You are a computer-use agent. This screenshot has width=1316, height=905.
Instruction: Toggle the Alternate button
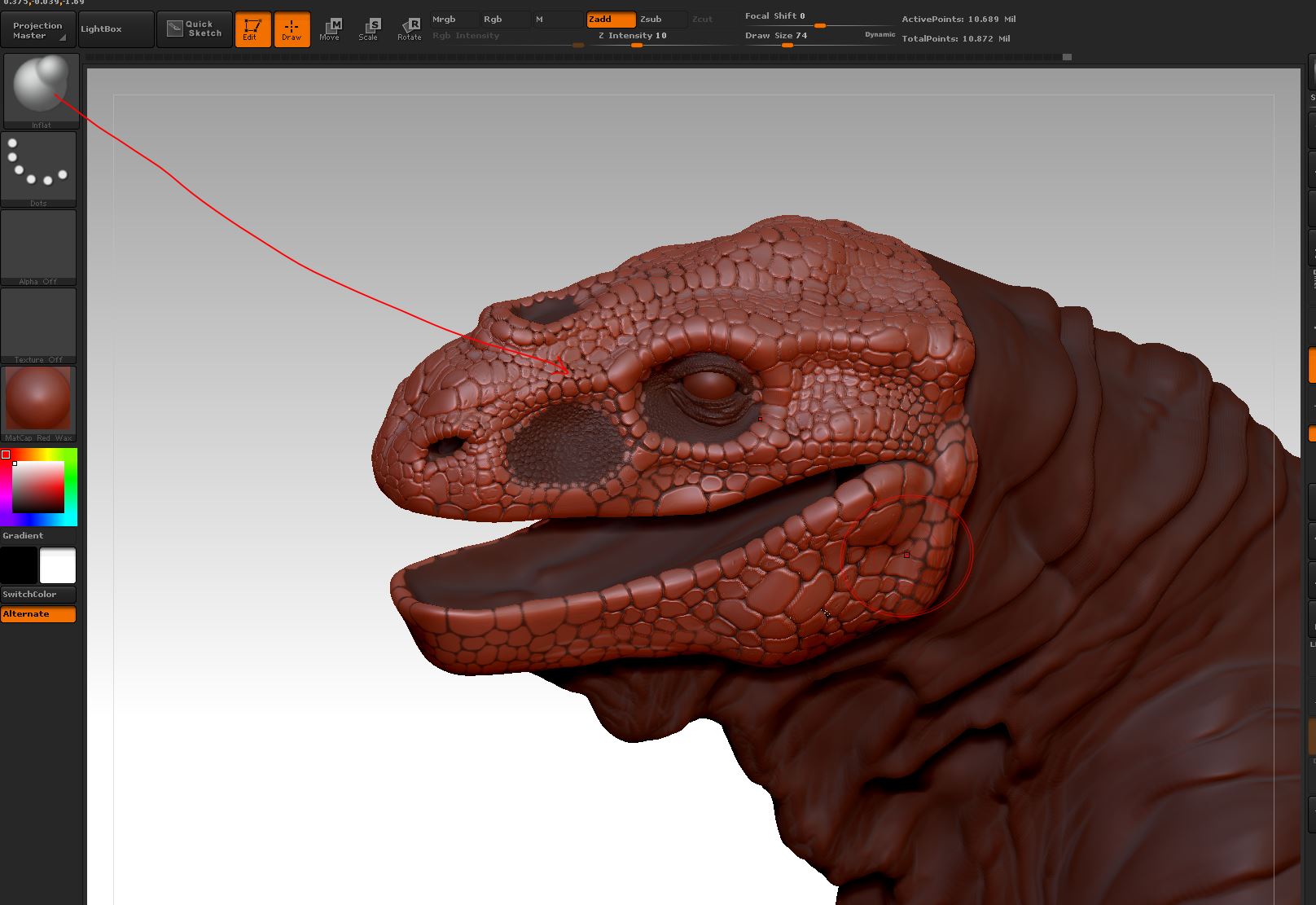tap(38, 614)
